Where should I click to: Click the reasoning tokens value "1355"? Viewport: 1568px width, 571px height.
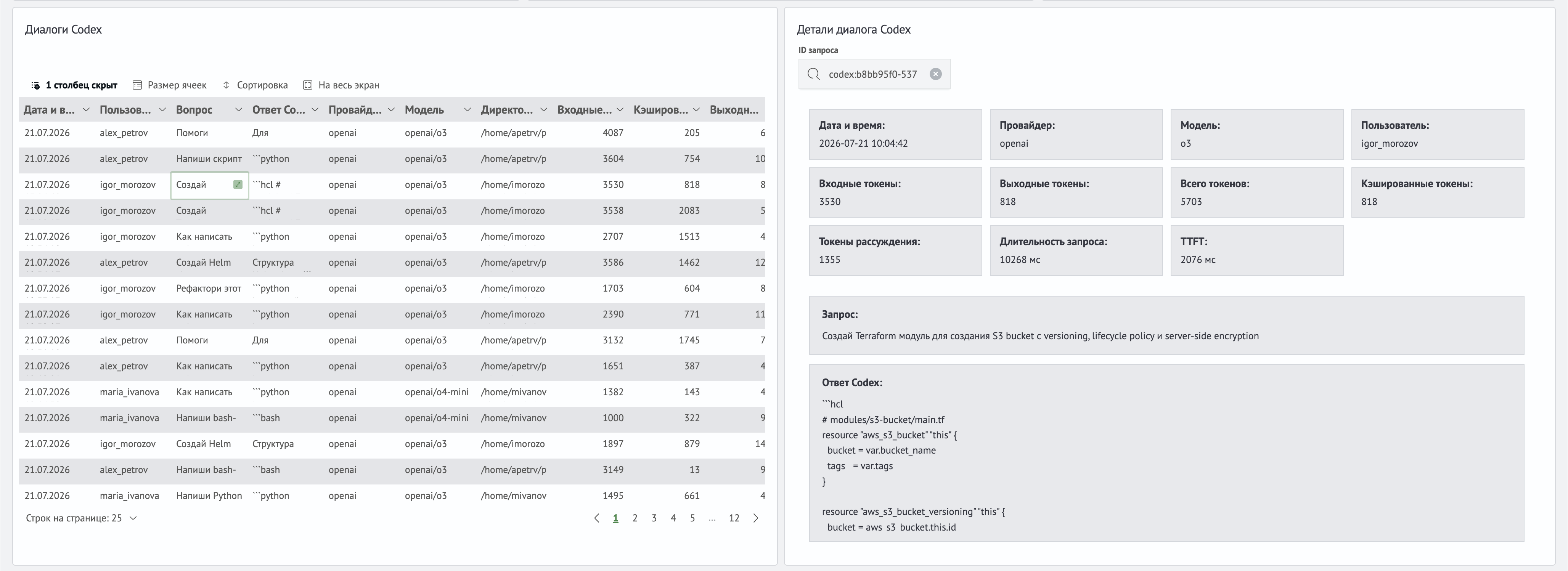[x=829, y=259]
